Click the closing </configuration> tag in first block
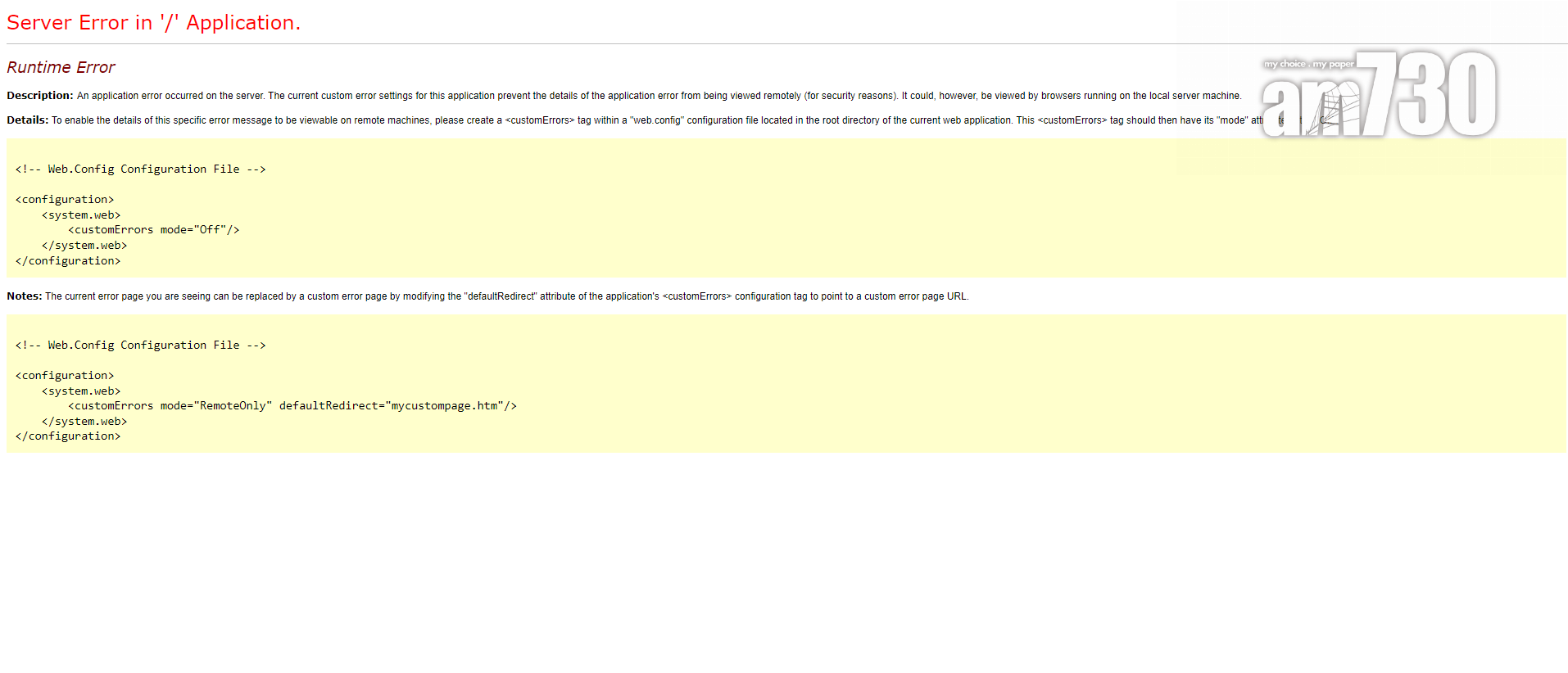The height and width of the screenshot is (673, 1568). [x=68, y=261]
